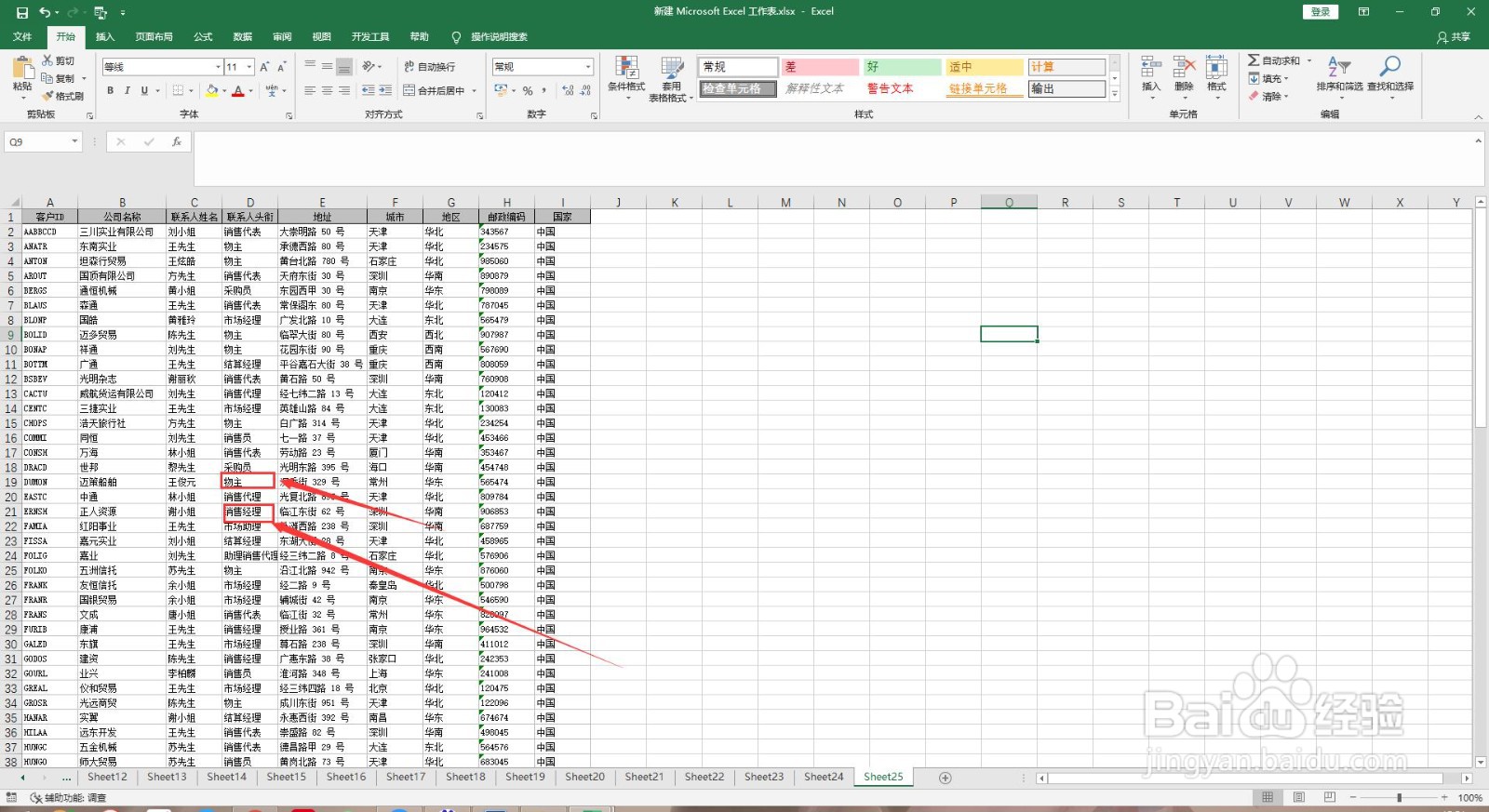Click the Paste (粘贴) clipboard icon

pos(22,67)
